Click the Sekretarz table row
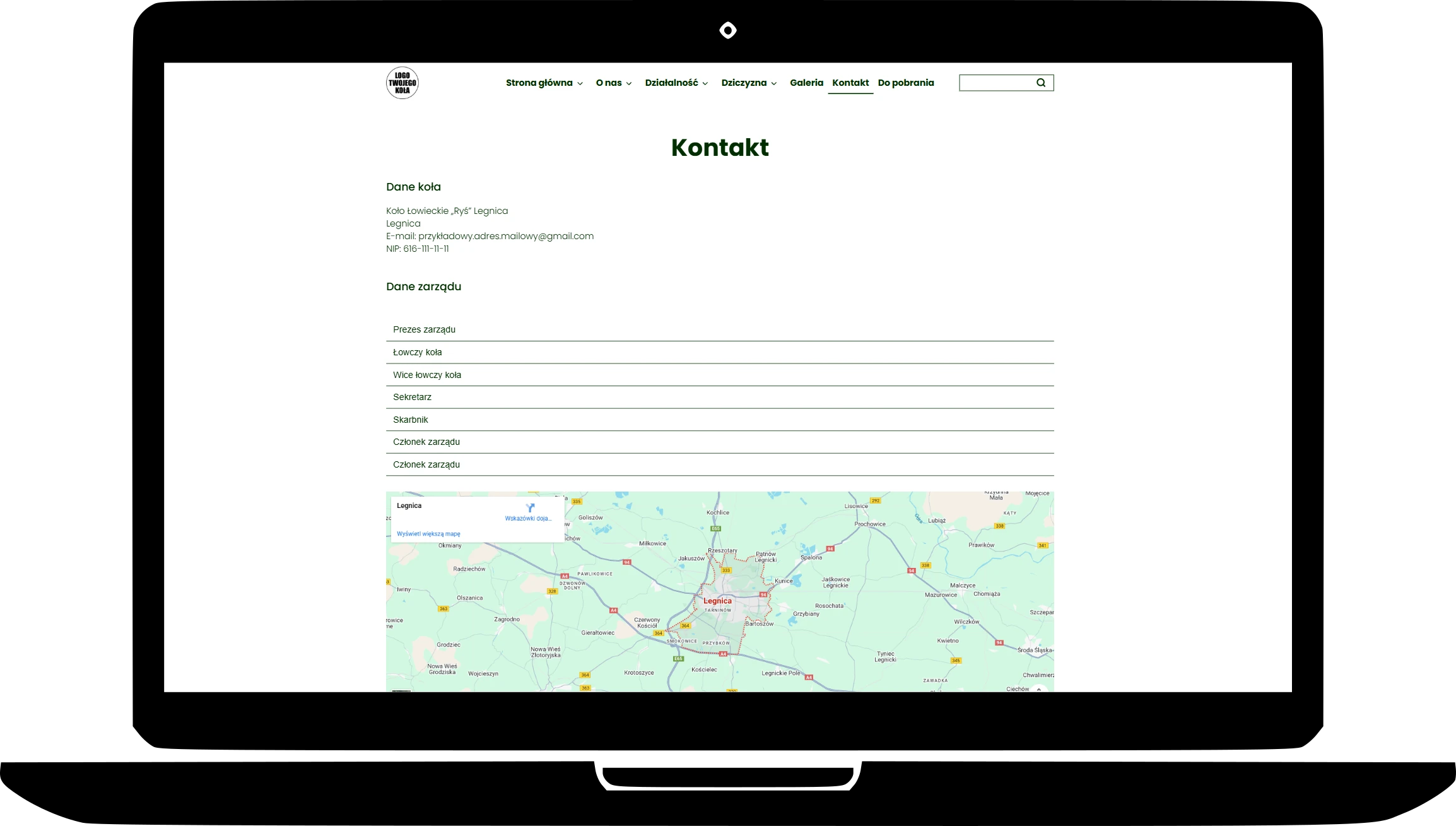The height and width of the screenshot is (826, 1456). (412, 397)
